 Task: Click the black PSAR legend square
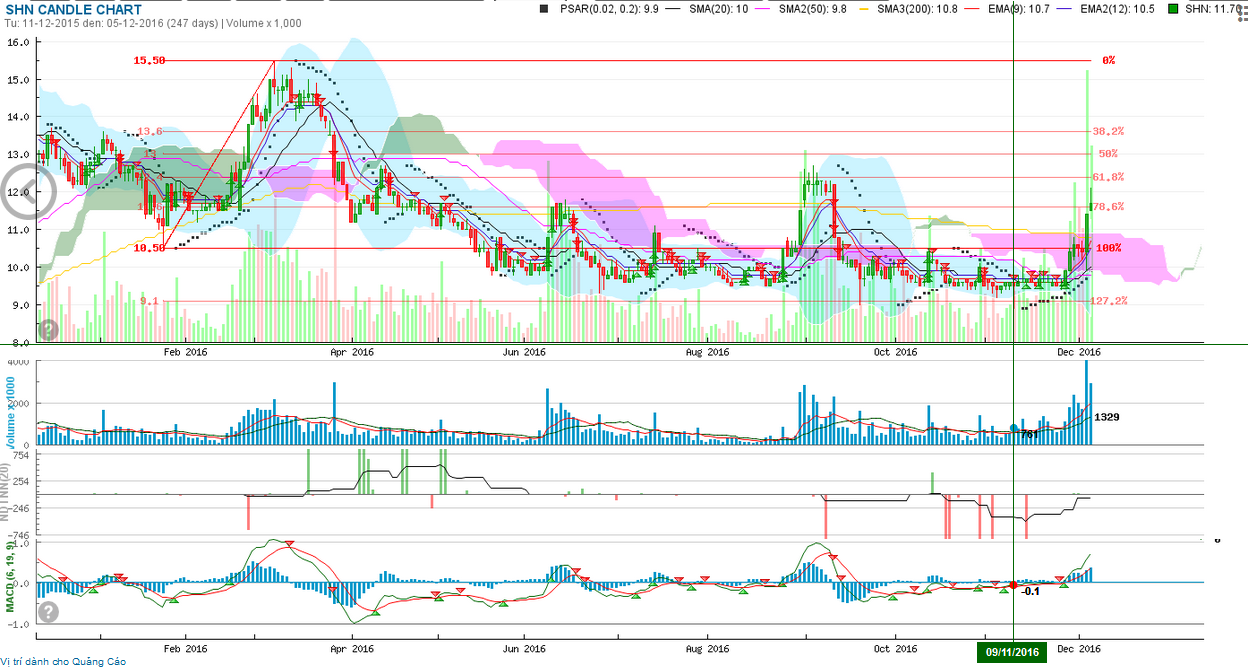545,8
